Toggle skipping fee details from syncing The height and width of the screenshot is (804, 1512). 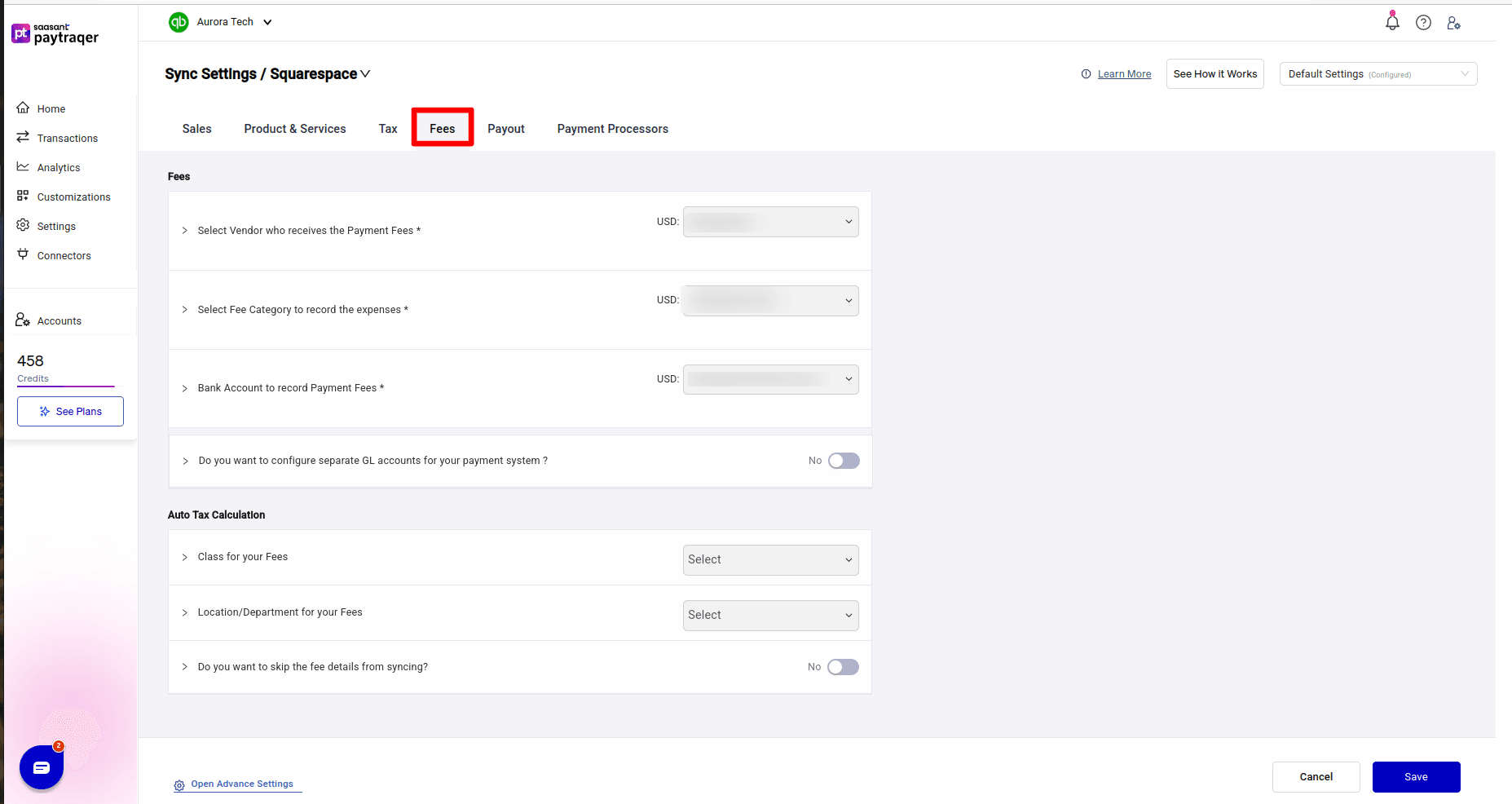point(843,667)
